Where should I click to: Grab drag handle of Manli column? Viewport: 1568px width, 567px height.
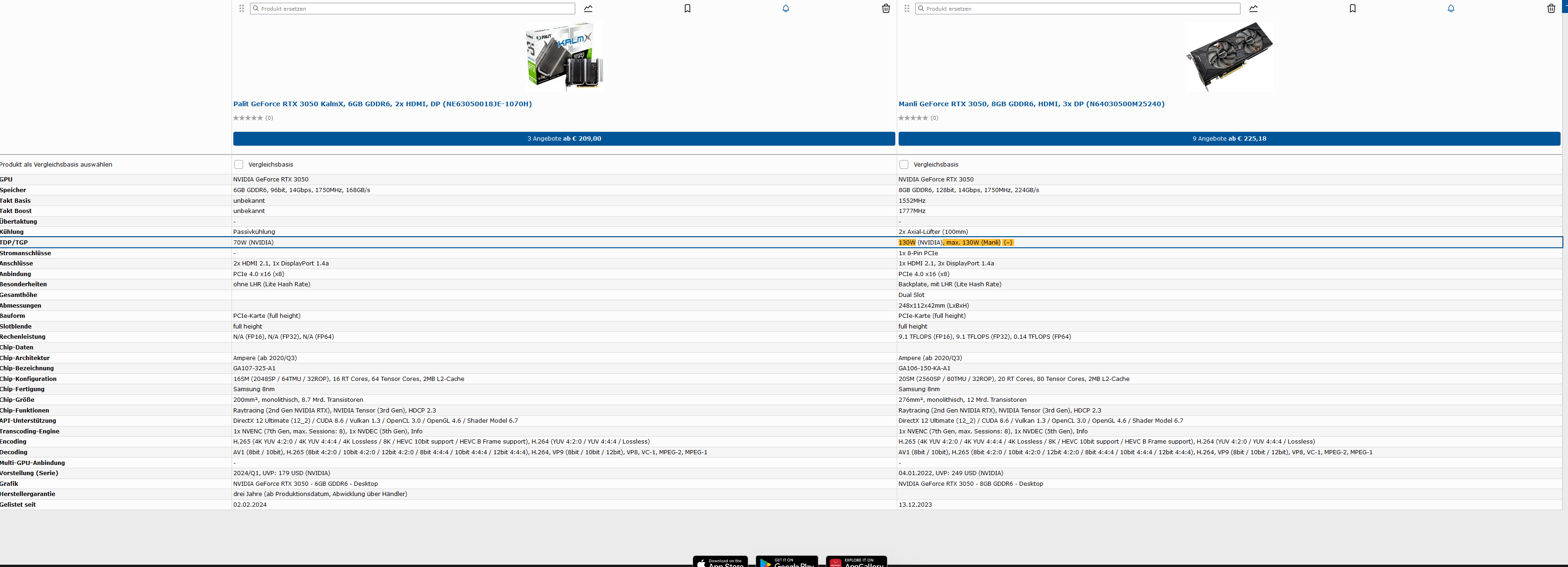[x=907, y=8]
